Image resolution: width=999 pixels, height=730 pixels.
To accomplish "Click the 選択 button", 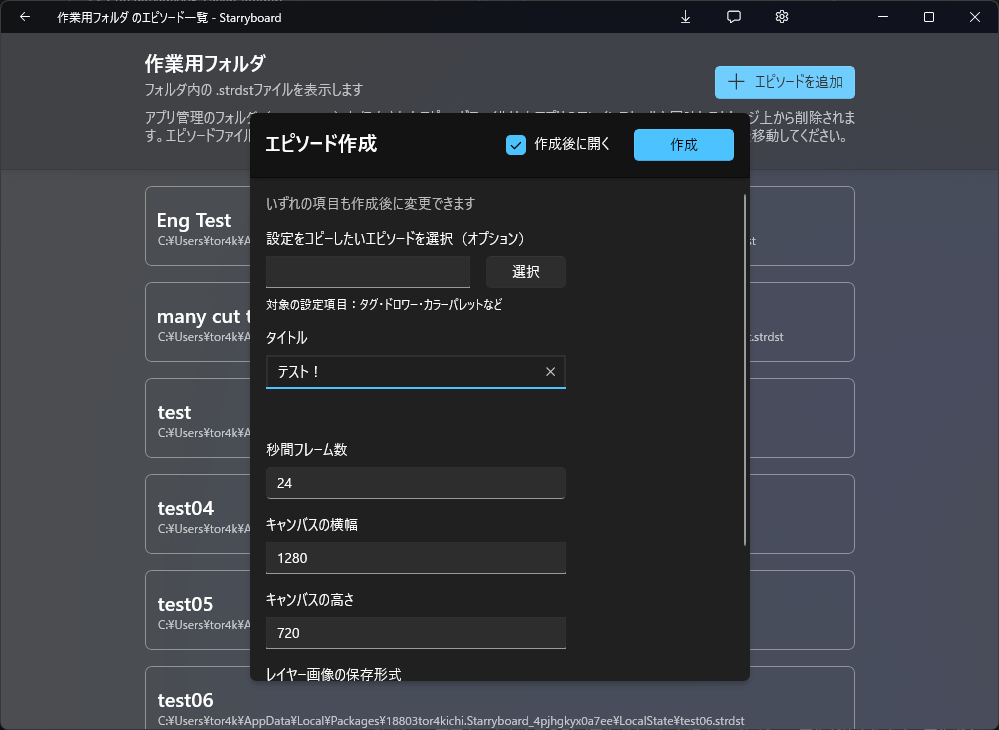I will [x=525, y=272].
